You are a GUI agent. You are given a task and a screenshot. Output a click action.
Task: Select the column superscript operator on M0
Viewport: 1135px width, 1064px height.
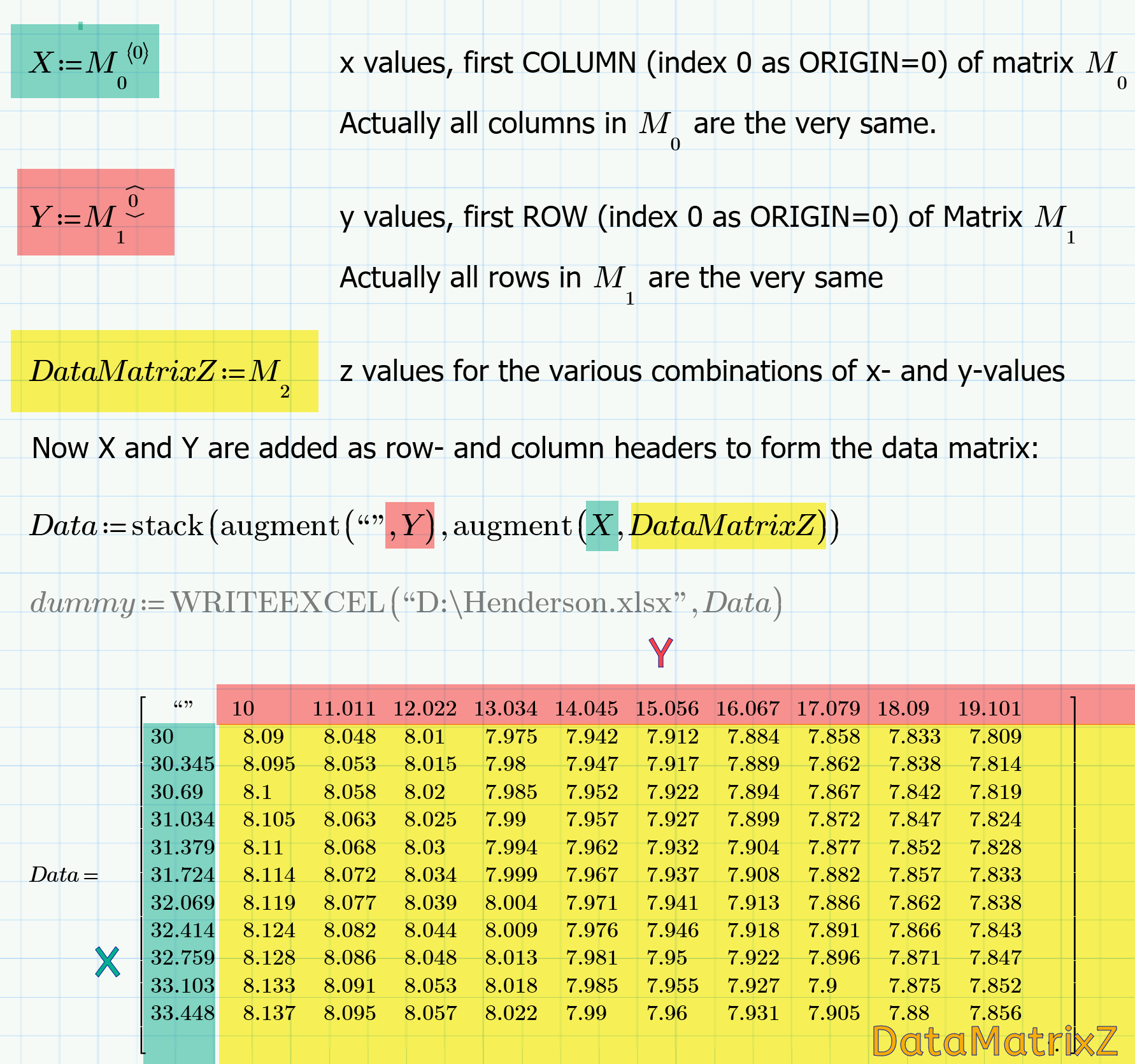click(x=139, y=54)
